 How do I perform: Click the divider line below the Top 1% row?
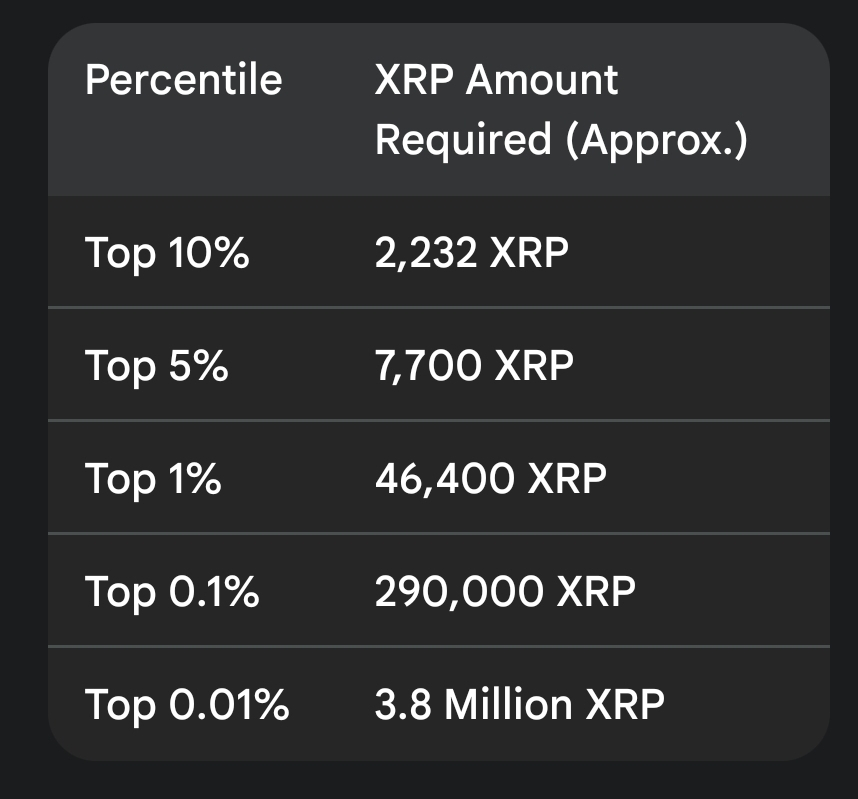click(x=438, y=534)
